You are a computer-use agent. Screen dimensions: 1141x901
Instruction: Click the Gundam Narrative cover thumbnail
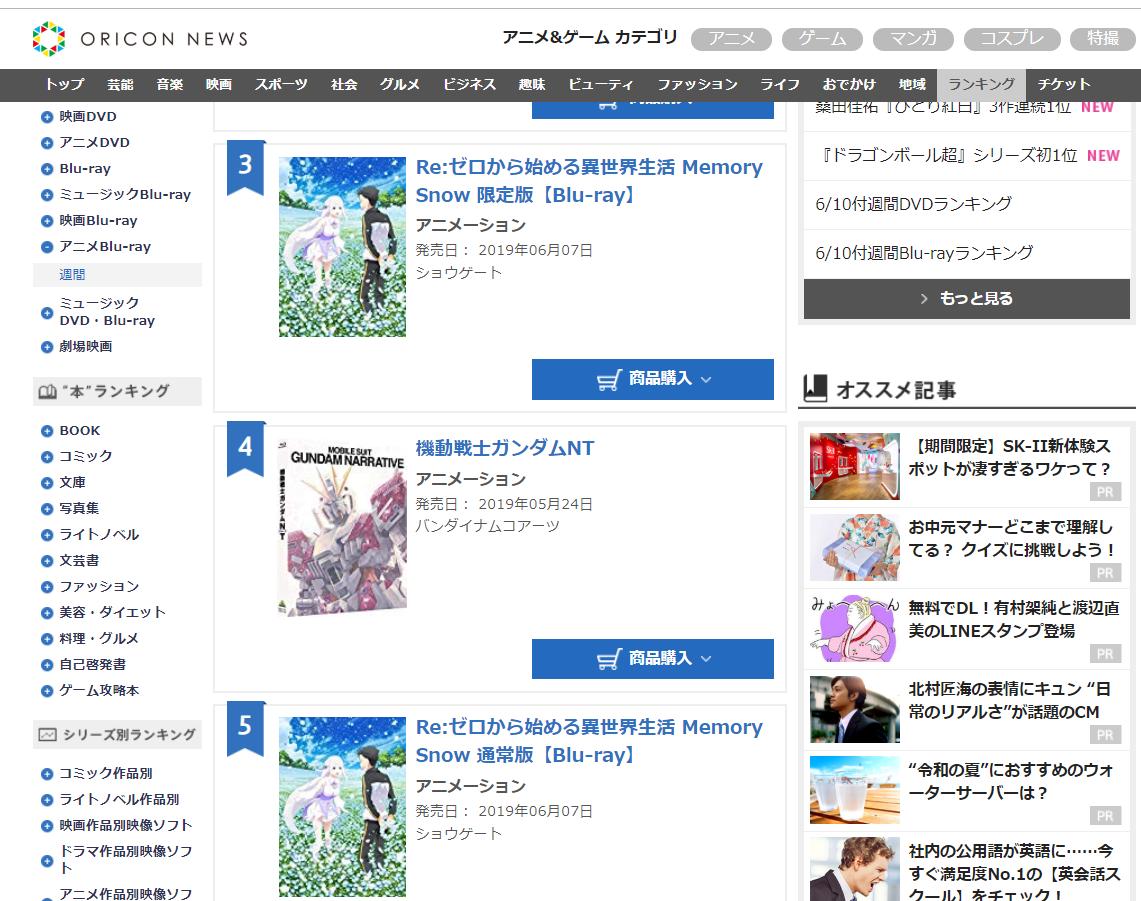(342, 528)
